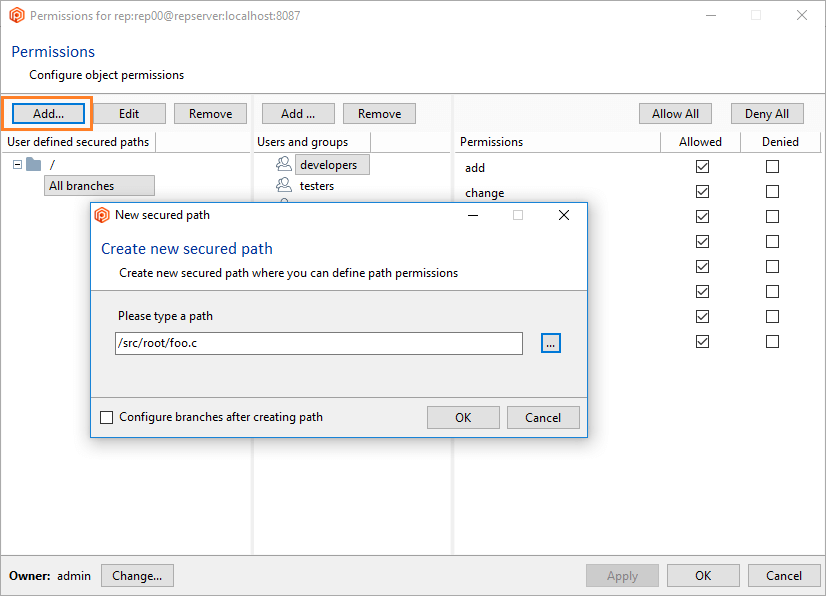Click Permissions column header
826x596 pixels.
557,142
